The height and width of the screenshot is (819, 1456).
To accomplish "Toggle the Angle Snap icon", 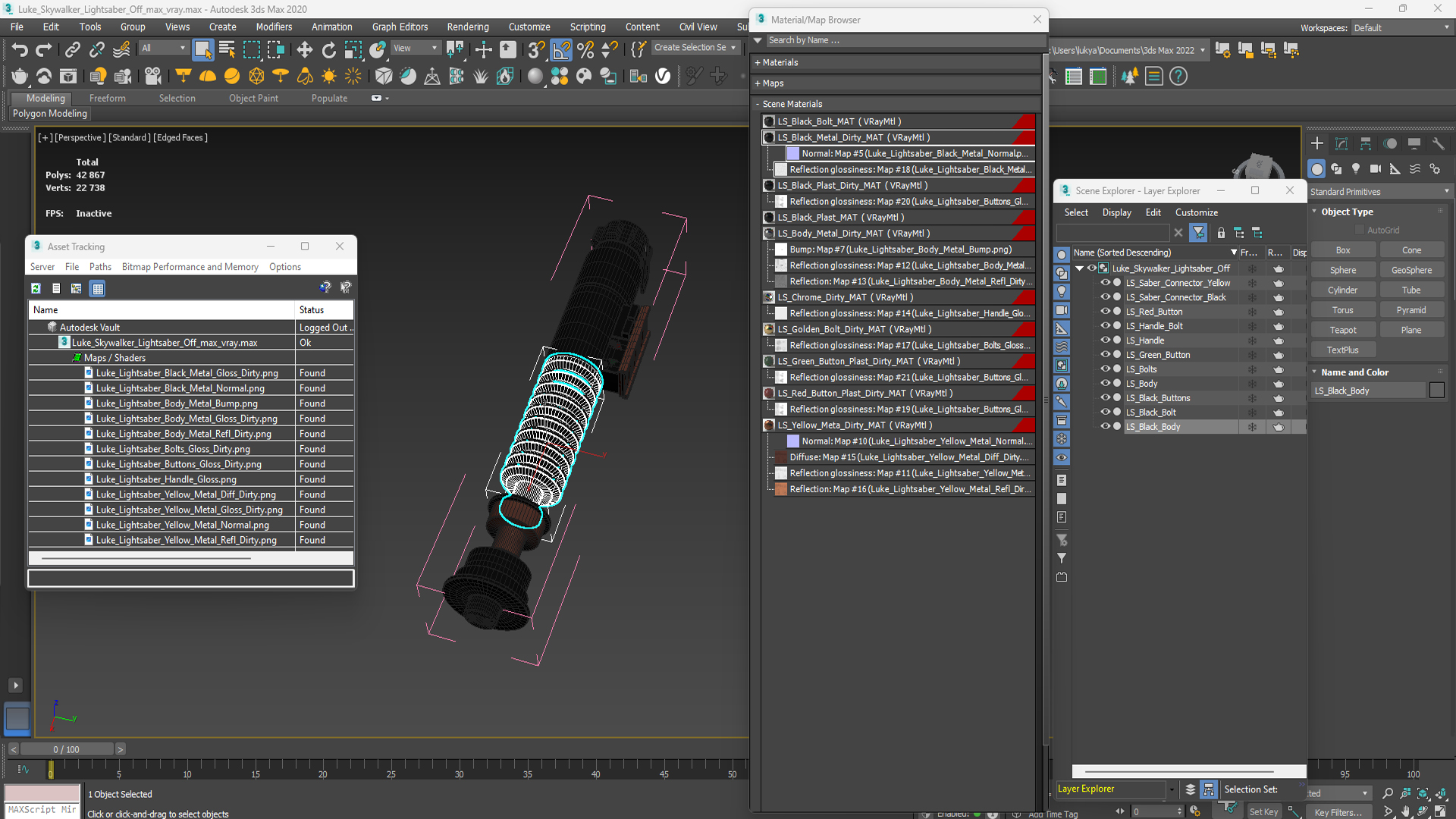I will tap(561, 50).
